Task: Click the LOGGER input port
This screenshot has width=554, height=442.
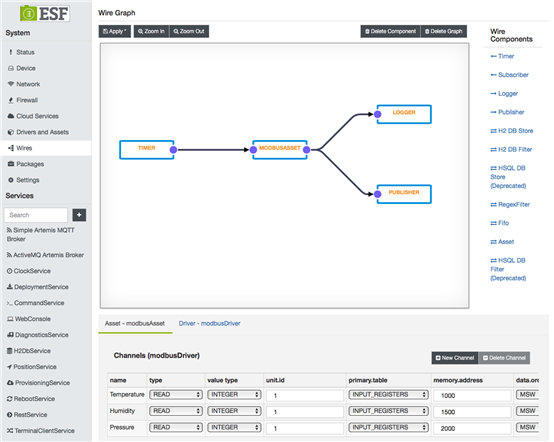Action: tap(377, 114)
